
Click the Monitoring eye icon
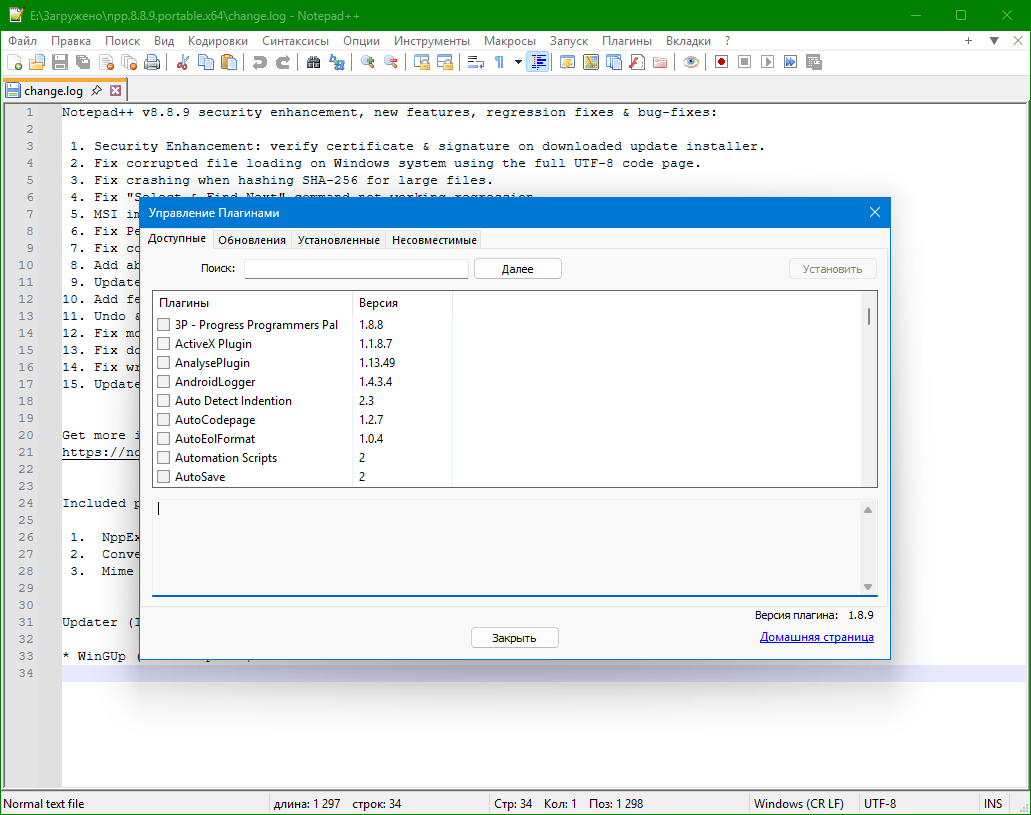click(x=690, y=62)
